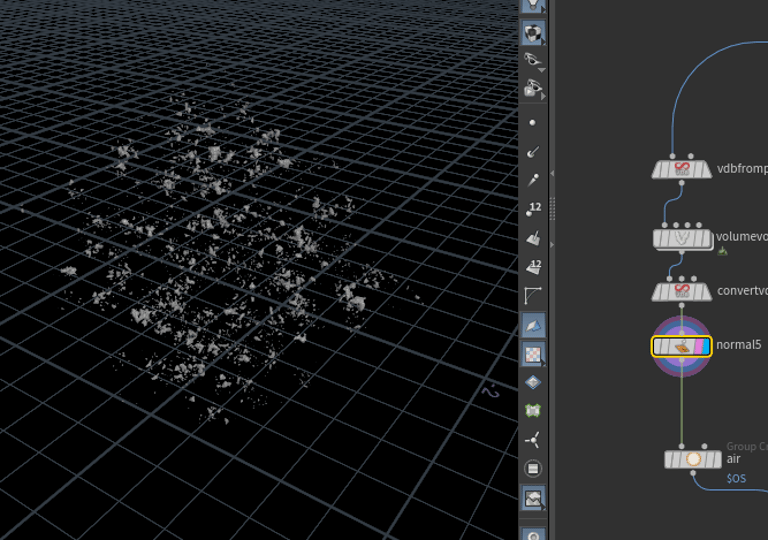Click the vdbfromp node label text
Image resolution: width=768 pixels, height=540 pixels.
coord(742,169)
